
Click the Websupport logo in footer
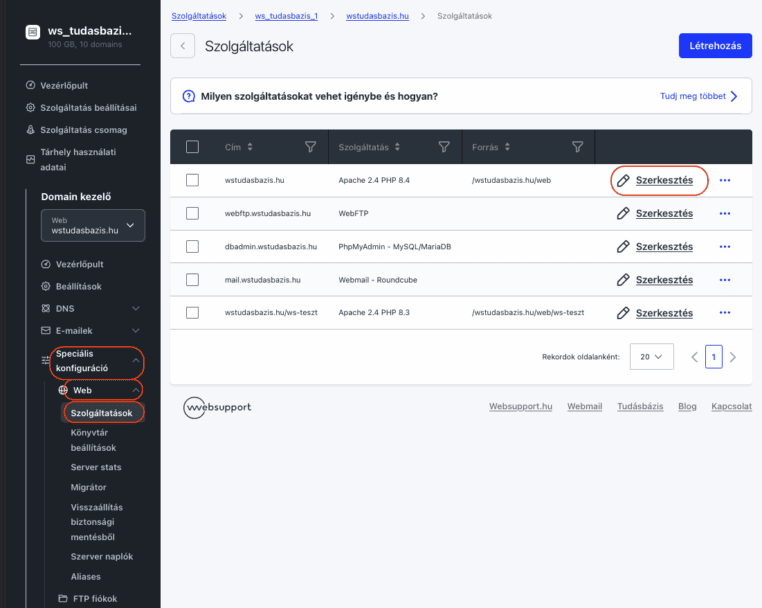coord(217,407)
